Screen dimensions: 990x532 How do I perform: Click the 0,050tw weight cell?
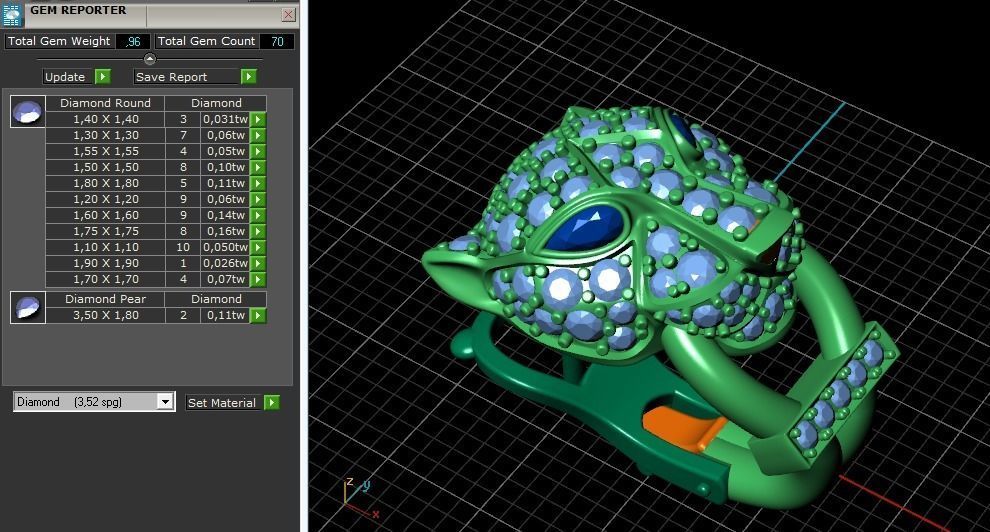point(225,247)
